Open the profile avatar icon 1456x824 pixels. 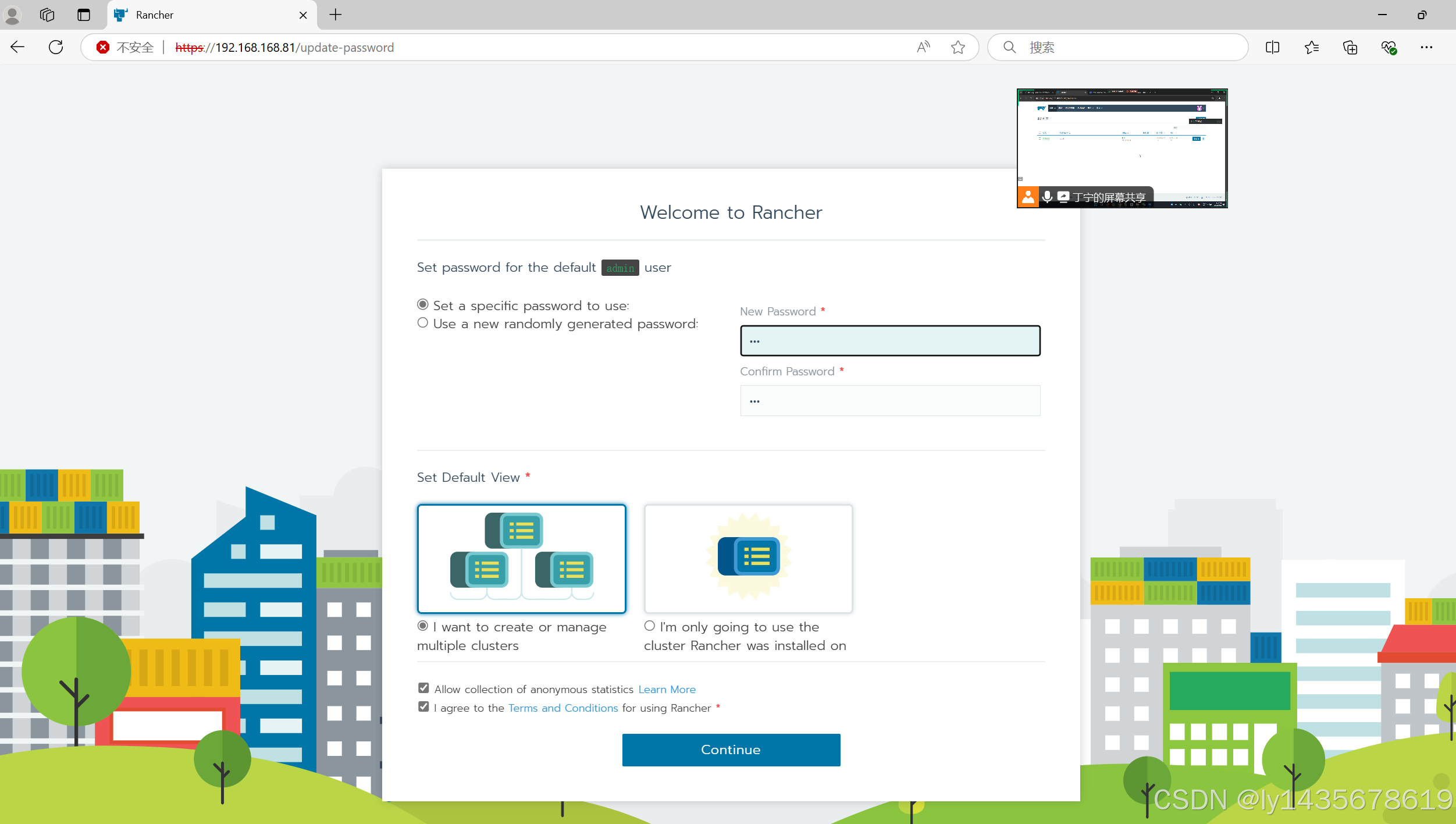(x=12, y=15)
